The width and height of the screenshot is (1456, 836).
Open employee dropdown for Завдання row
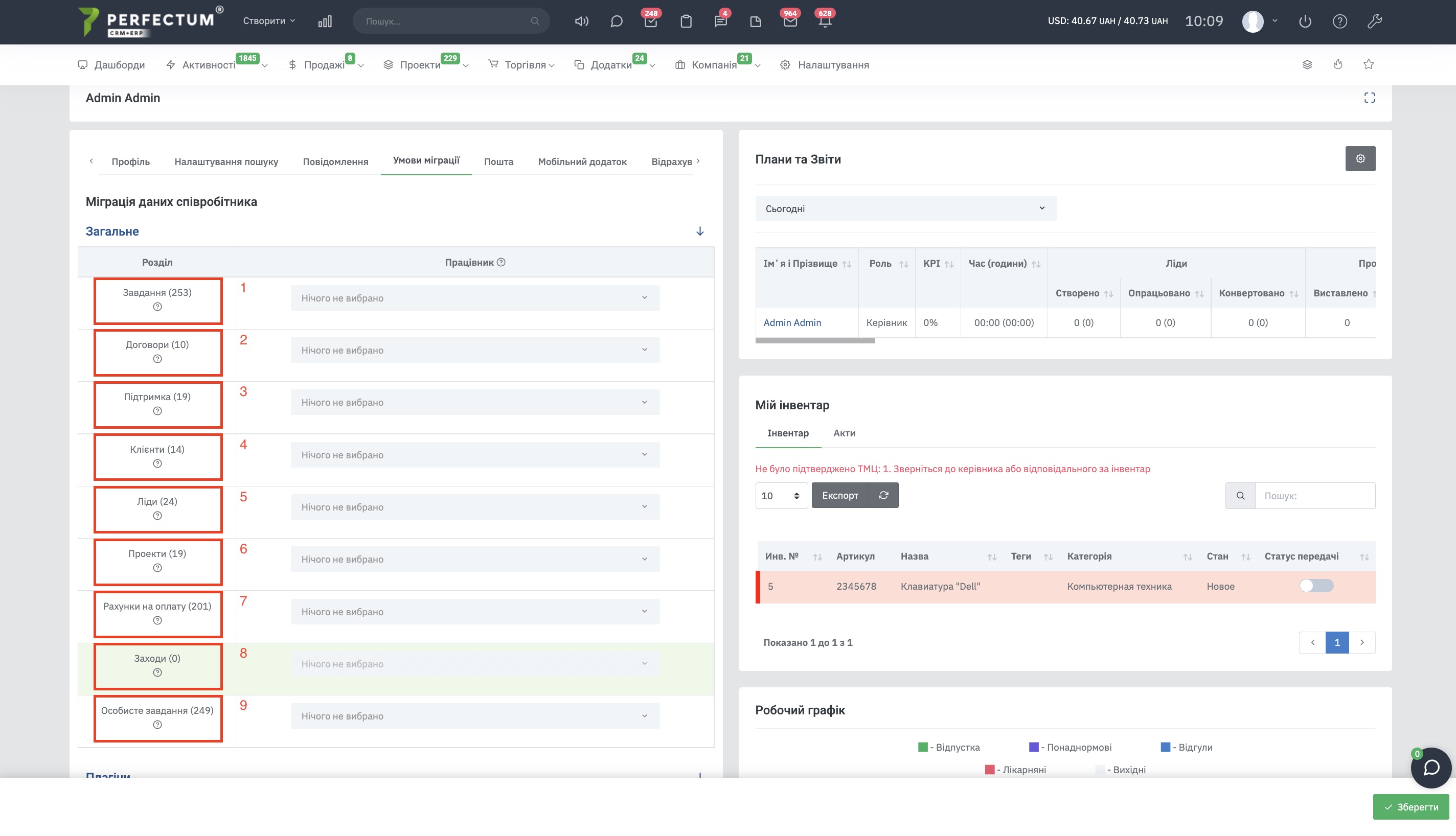click(x=475, y=298)
